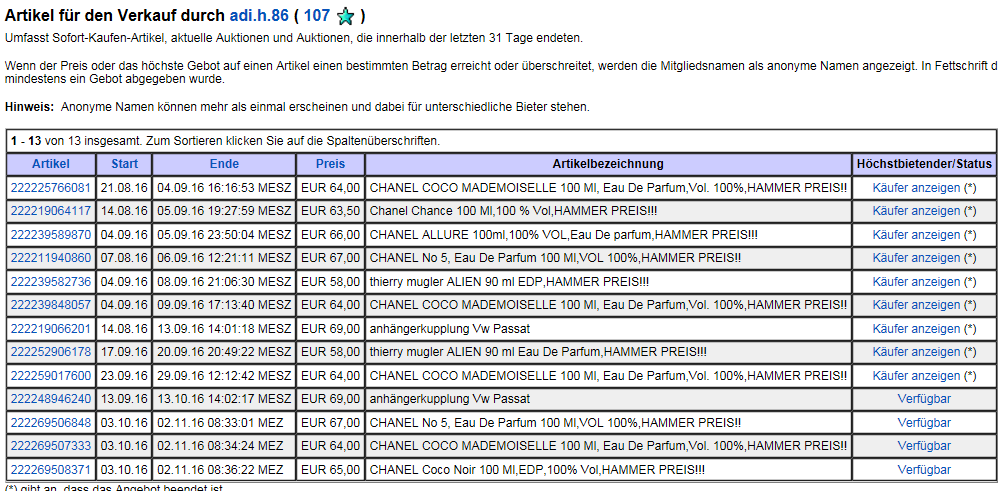Click the teal feedback star icon
Screen dimensions: 998x491
[345, 17]
